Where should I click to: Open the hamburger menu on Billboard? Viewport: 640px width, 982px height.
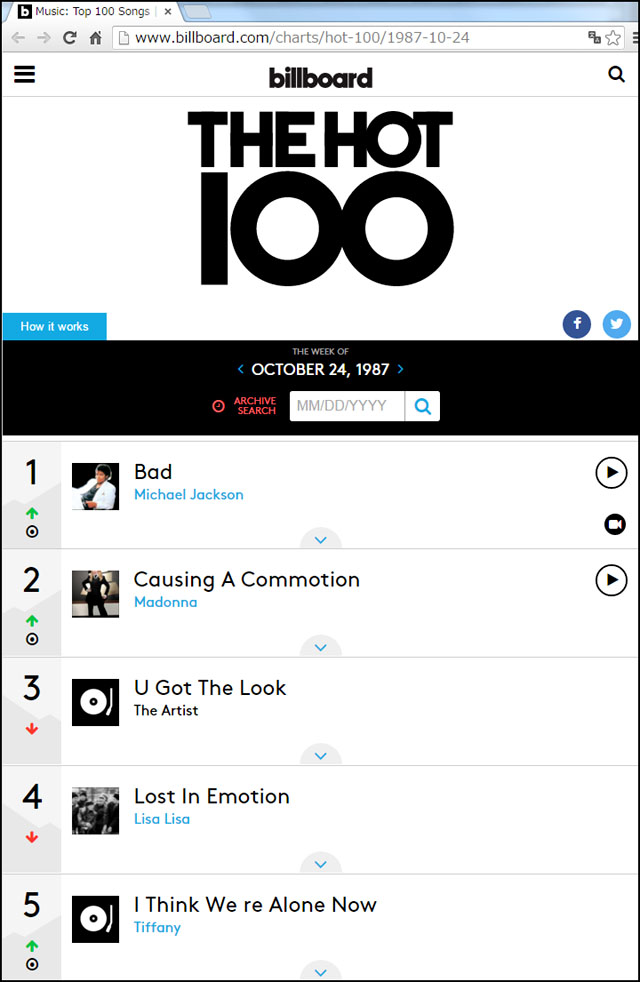tap(24, 74)
